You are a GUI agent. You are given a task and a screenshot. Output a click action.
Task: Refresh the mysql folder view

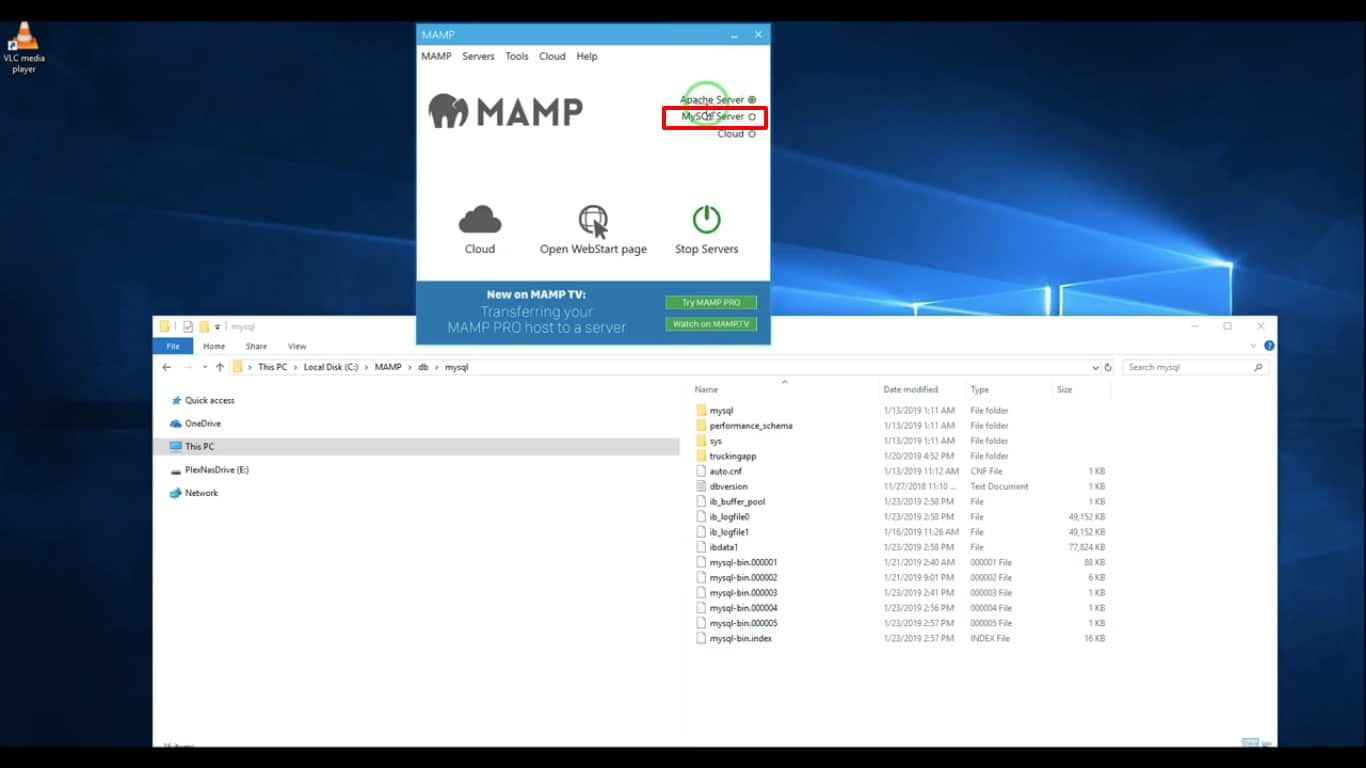(x=1108, y=368)
